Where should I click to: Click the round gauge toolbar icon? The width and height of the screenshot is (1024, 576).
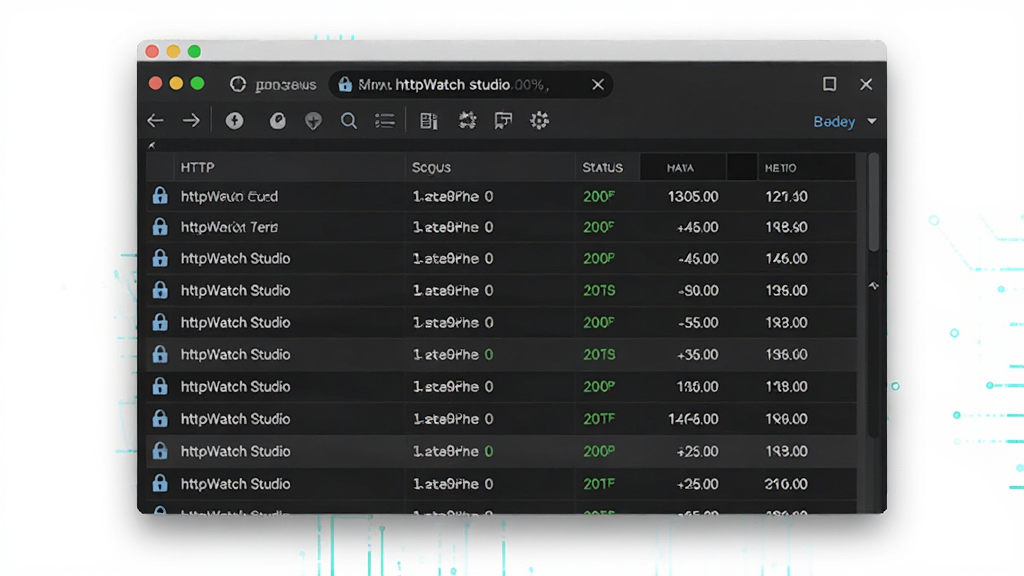click(278, 121)
